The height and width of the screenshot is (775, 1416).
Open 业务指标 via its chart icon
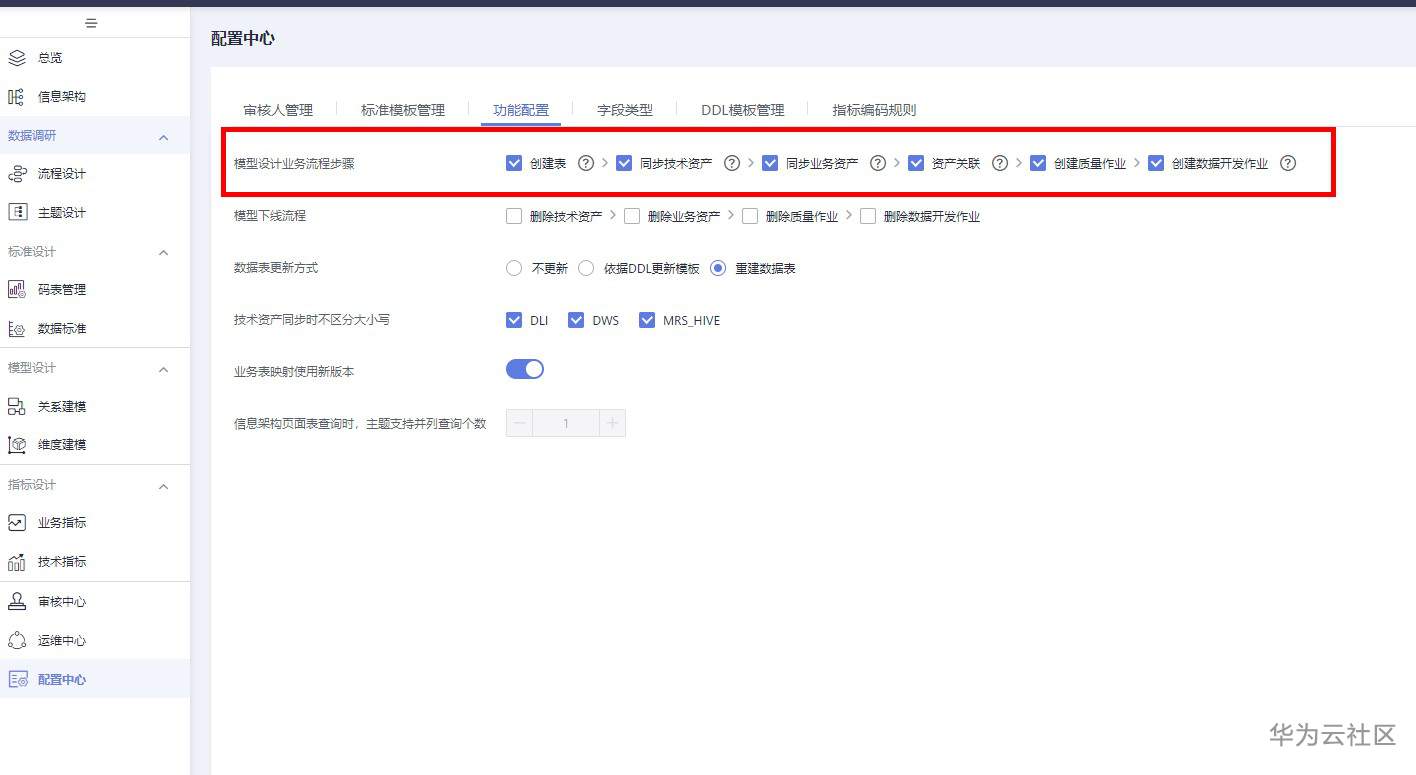(x=16, y=523)
